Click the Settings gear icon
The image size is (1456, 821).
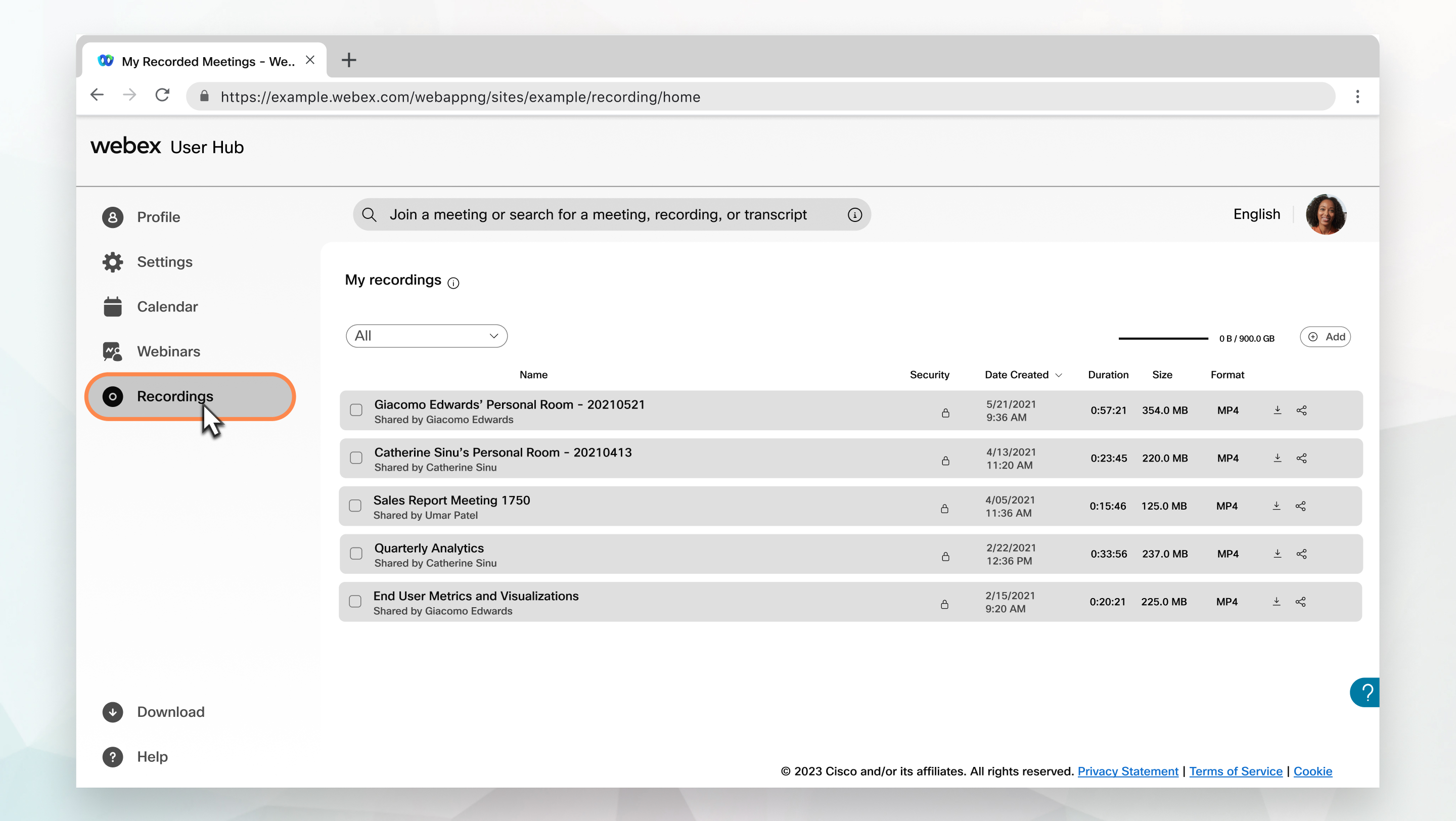tap(112, 262)
